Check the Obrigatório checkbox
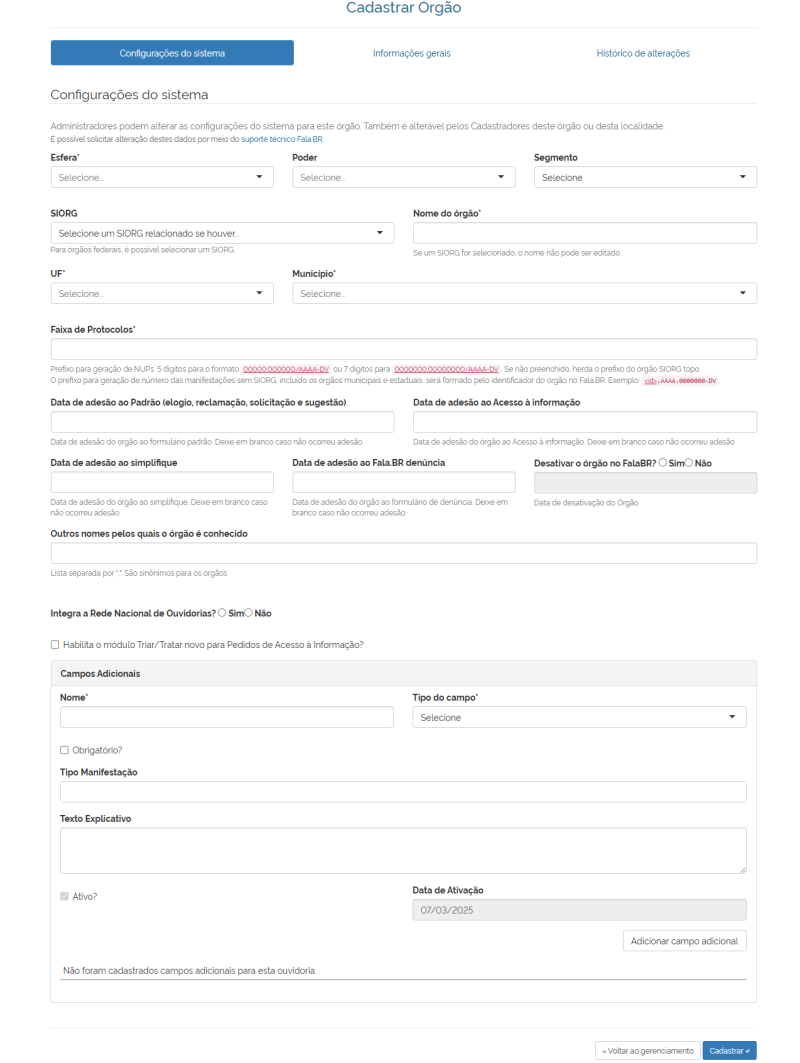This screenshot has height=1063, width=800. [x=65, y=750]
